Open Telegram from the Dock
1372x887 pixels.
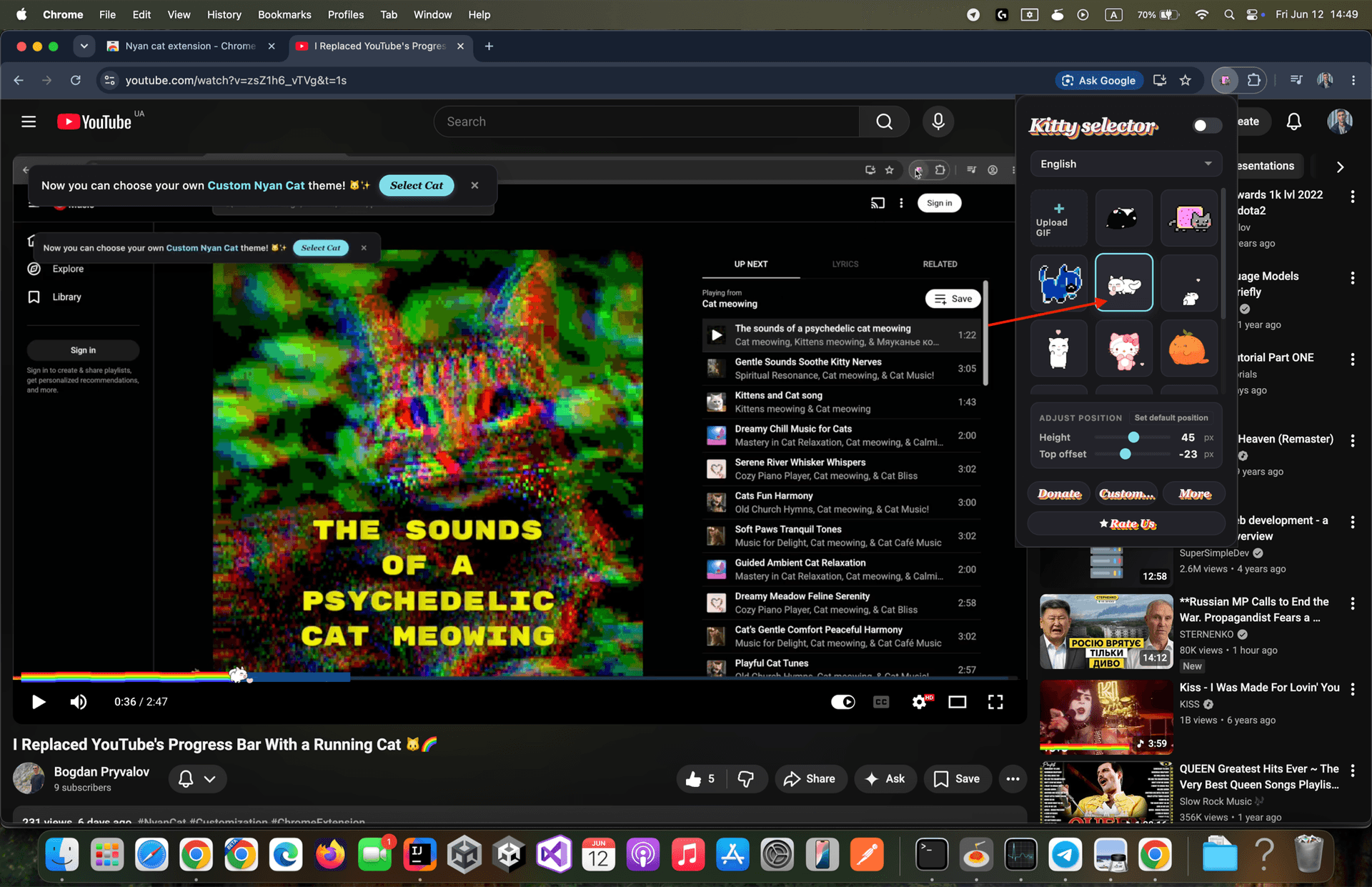pyautogui.click(x=1065, y=854)
